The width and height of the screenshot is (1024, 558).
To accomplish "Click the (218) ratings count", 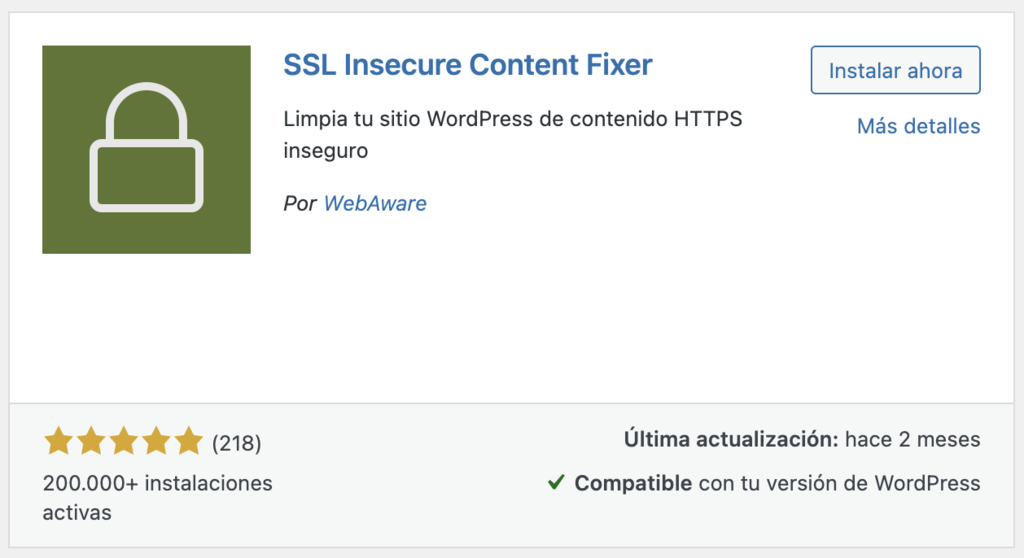I will 237,442.
